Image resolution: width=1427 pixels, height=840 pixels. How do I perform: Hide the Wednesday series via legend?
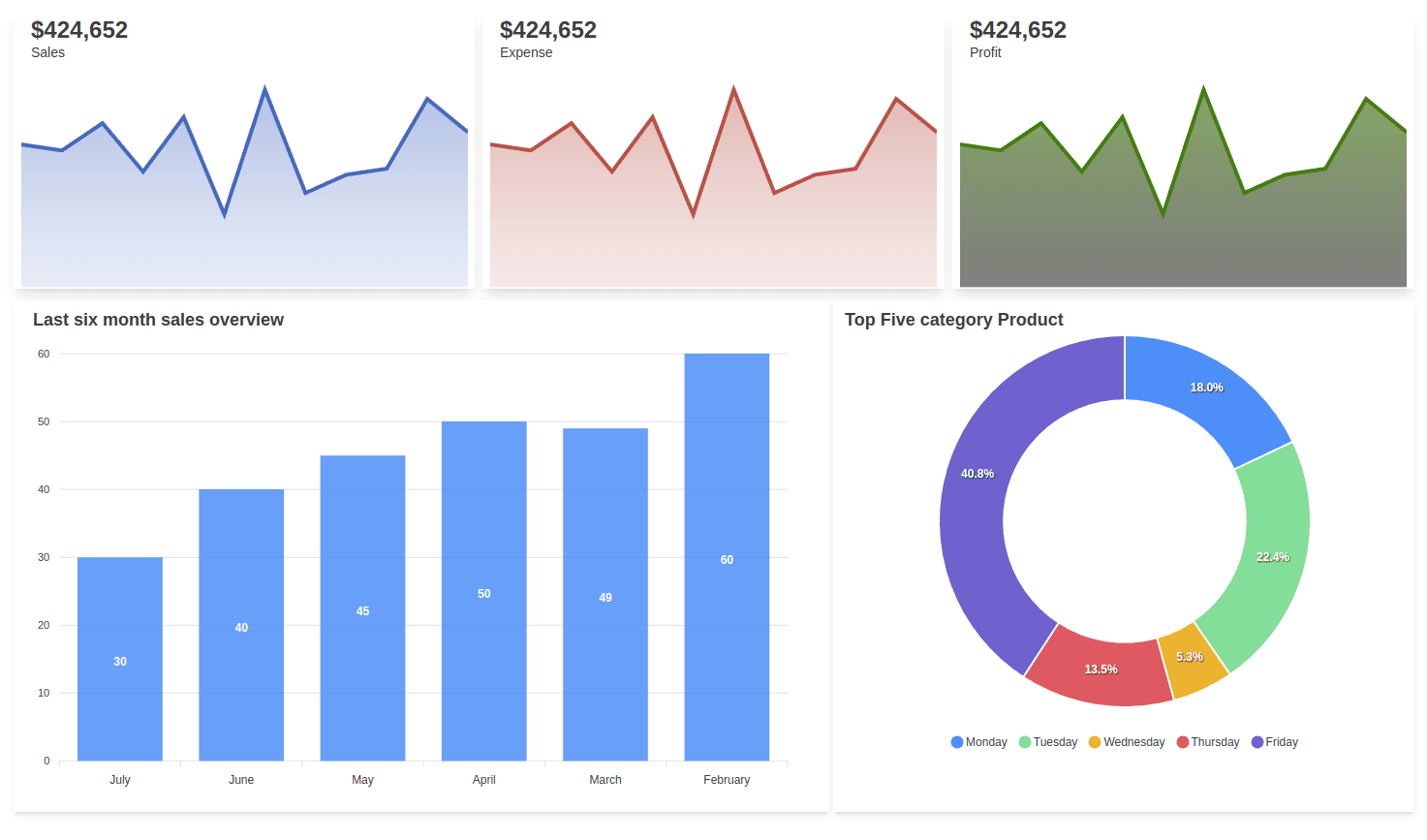click(1127, 742)
